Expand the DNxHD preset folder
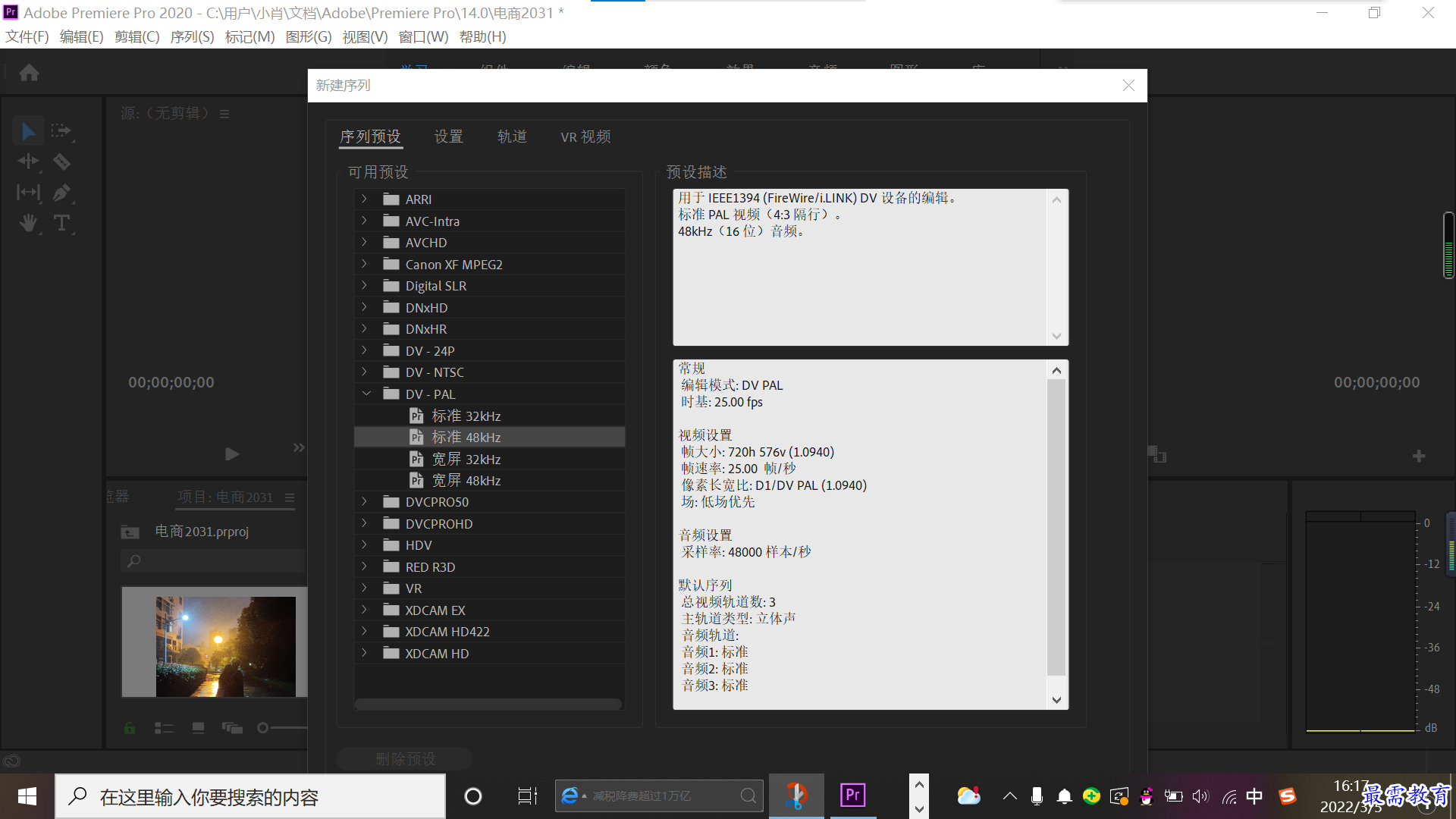Image resolution: width=1456 pixels, height=819 pixels. [x=365, y=307]
